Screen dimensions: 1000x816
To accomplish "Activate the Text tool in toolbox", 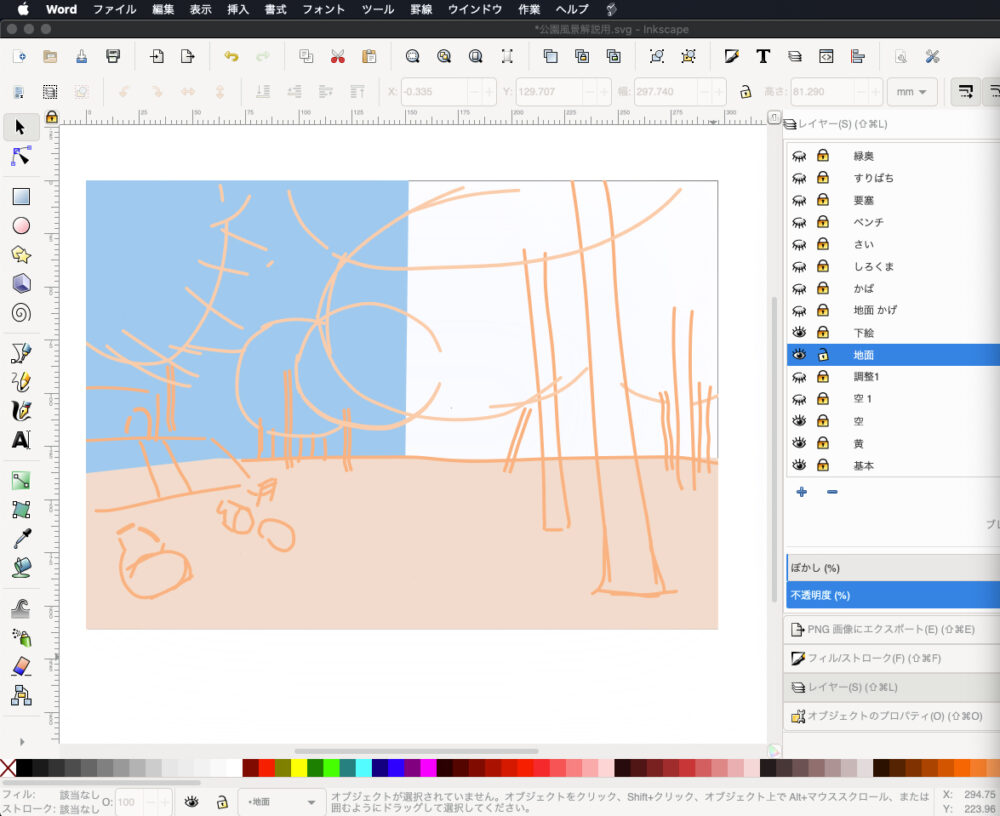I will [x=21, y=440].
